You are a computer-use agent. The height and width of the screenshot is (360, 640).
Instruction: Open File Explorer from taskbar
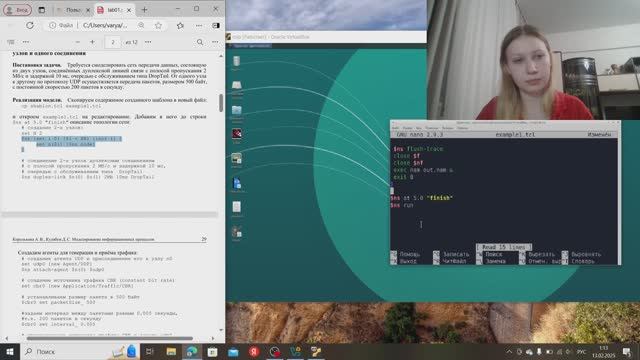pyautogui.click(x=171, y=351)
